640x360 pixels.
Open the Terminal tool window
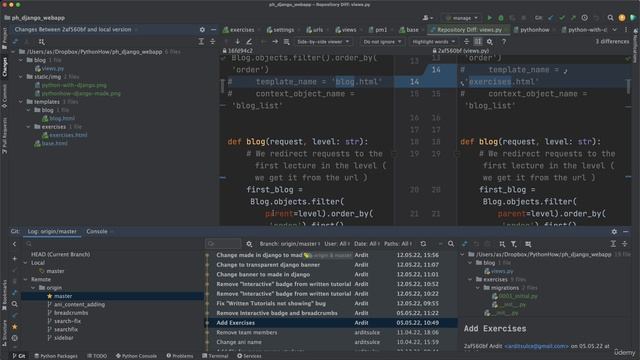pos(215,356)
